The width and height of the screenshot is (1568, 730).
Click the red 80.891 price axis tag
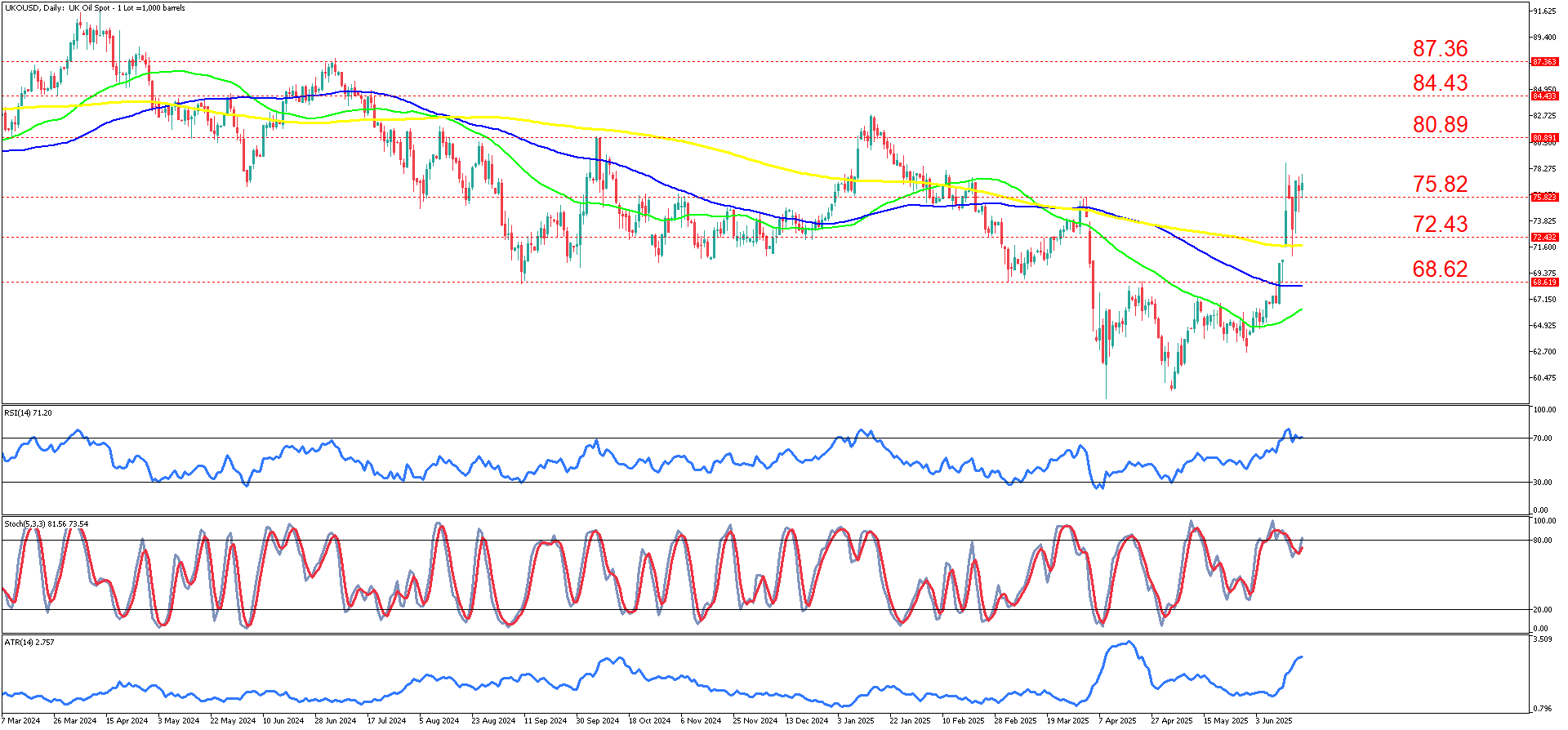pyautogui.click(x=1544, y=138)
